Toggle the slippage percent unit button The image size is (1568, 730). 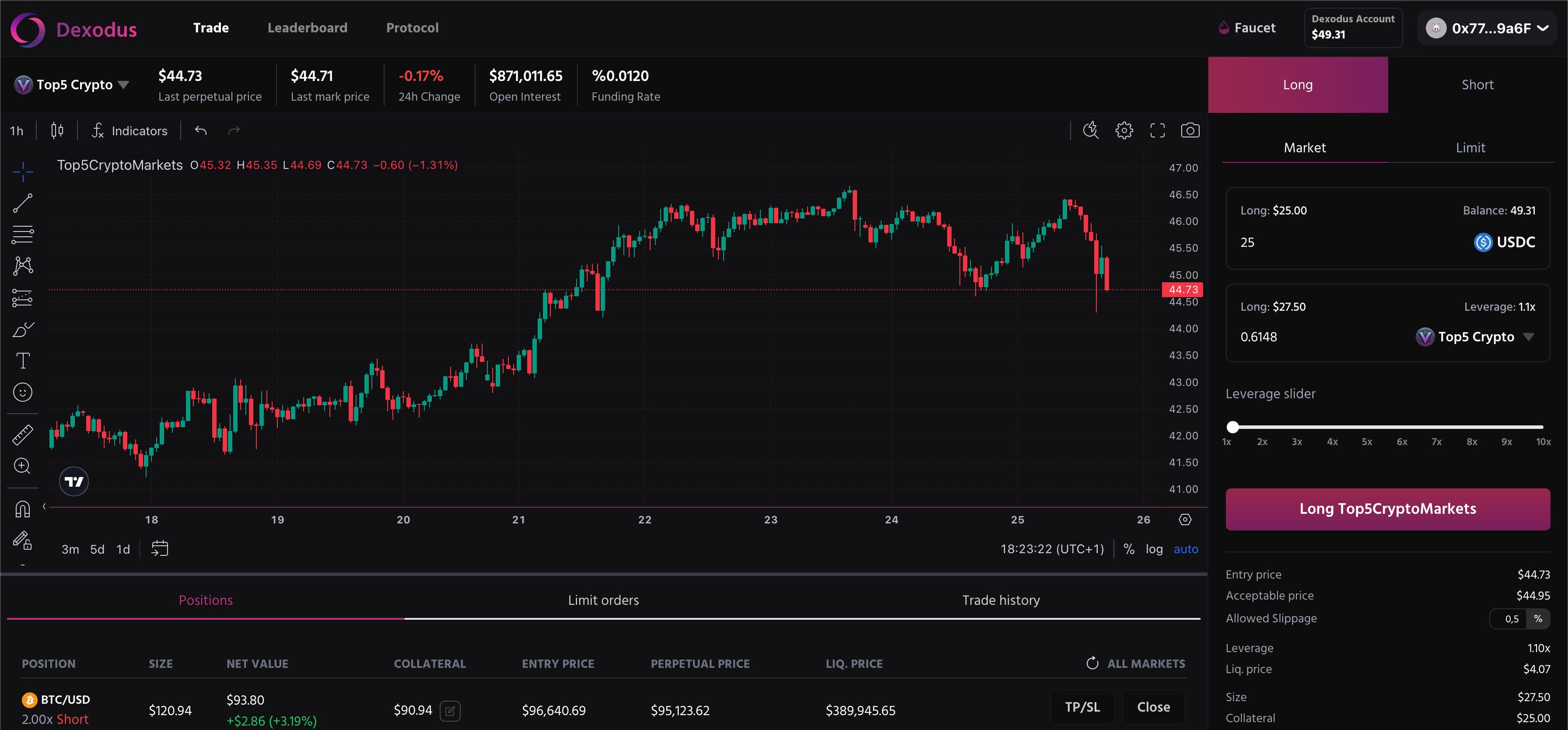tap(1537, 618)
